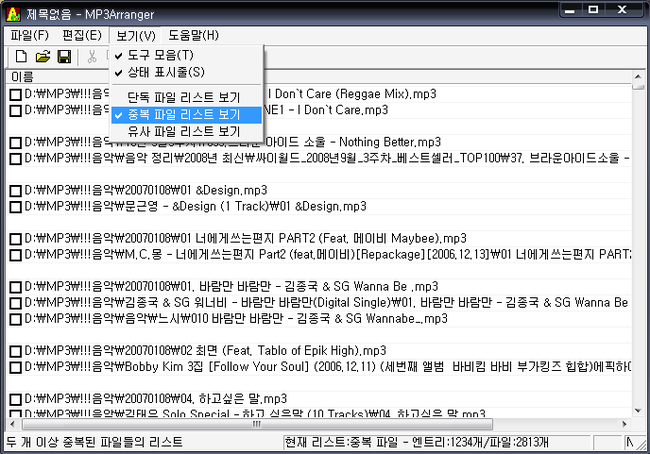Open the 도움말(H) menu
650x454 pixels.
[x=193, y=35]
